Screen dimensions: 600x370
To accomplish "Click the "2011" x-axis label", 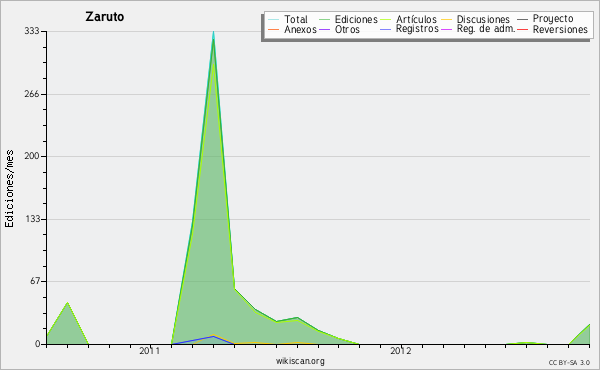I will pos(150,350).
